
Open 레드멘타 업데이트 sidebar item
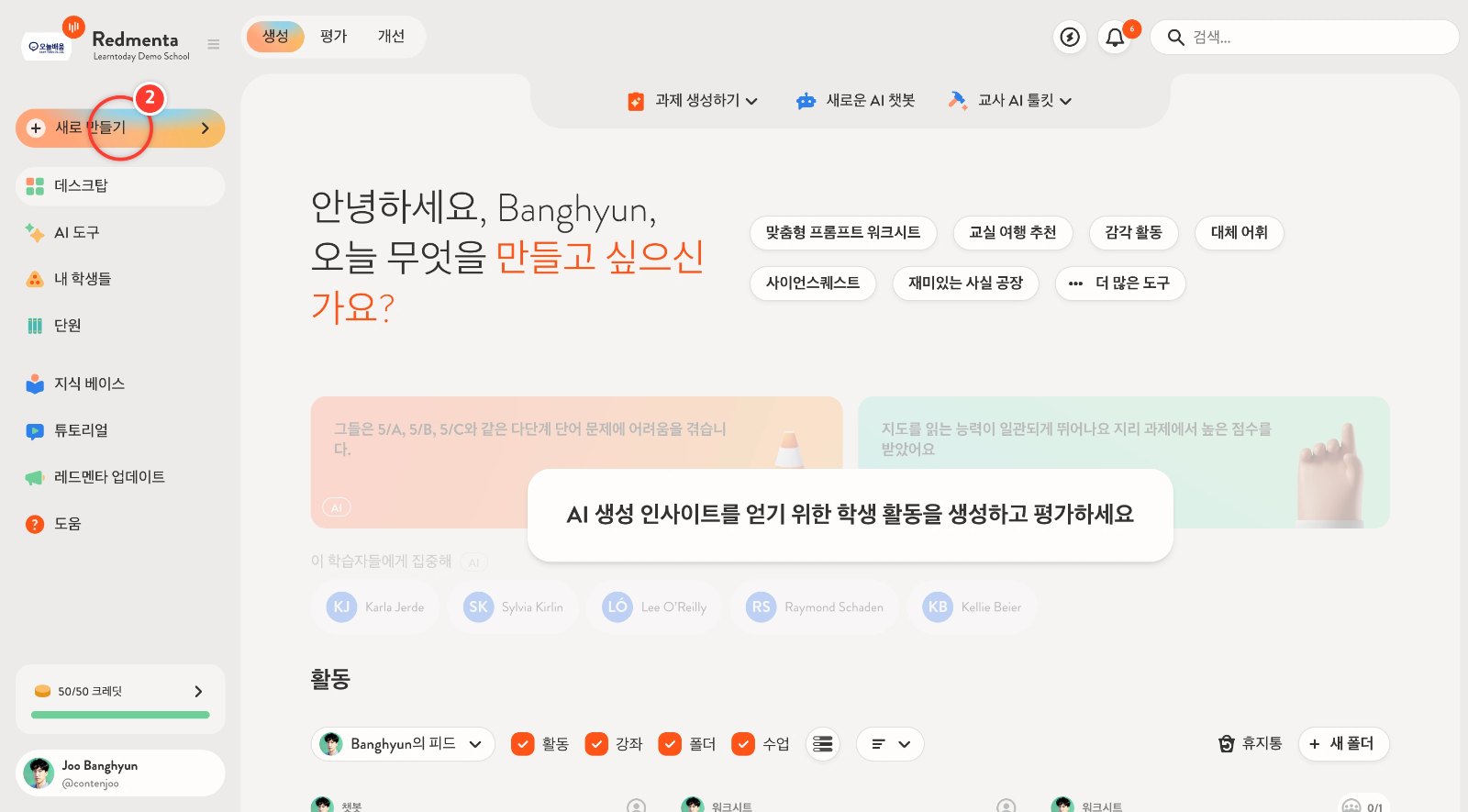coord(120,477)
